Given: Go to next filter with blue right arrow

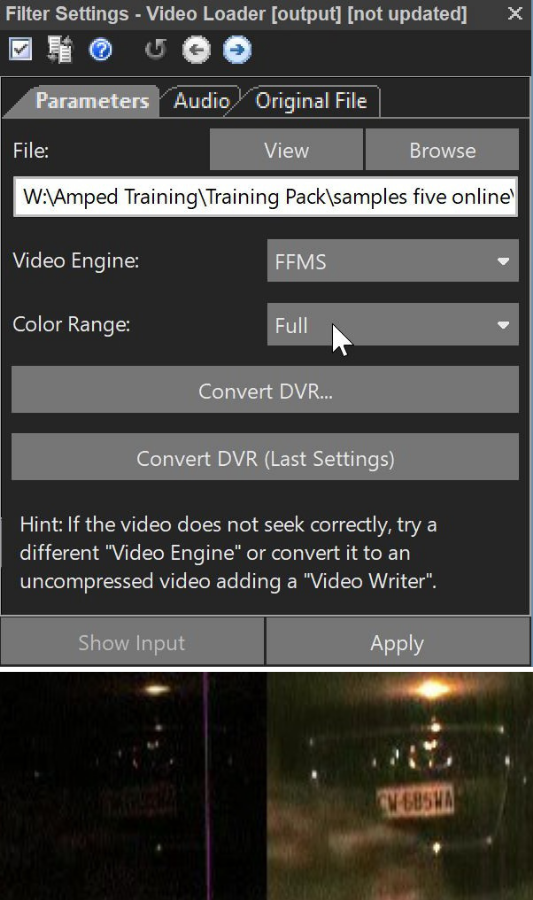Looking at the screenshot, I should tap(237, 50).
